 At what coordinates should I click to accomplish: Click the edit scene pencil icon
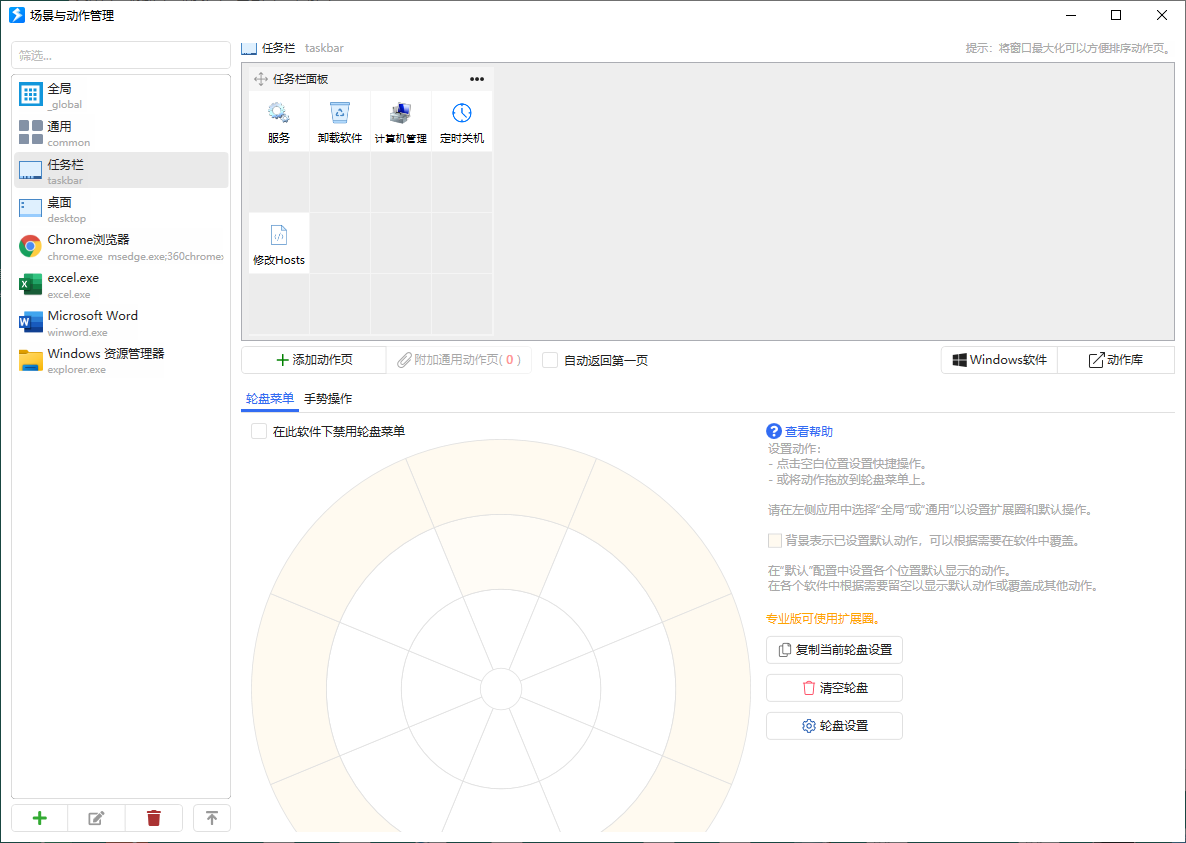click(x=96, y=818)
